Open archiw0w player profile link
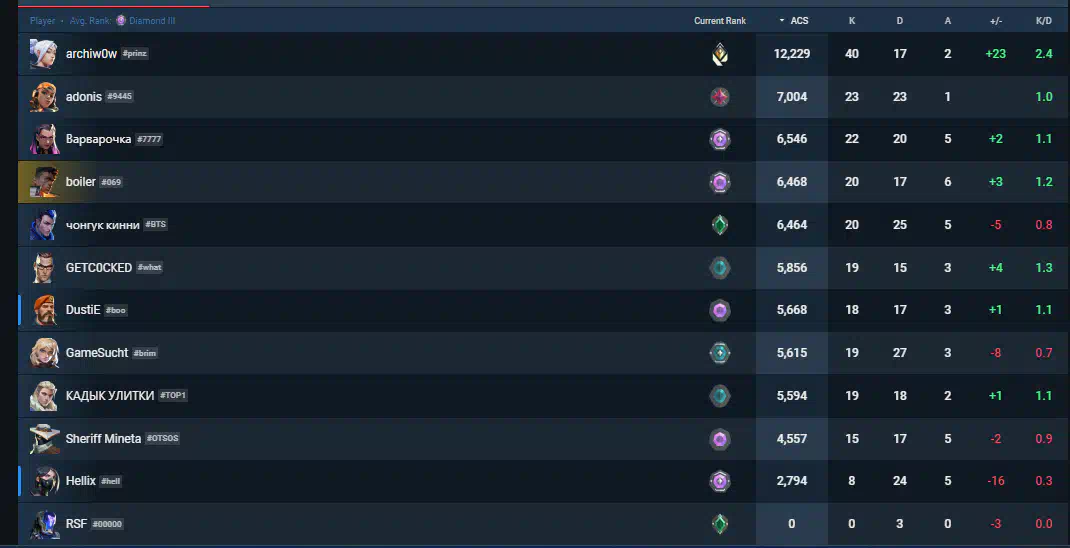 (x=91, y=54)
